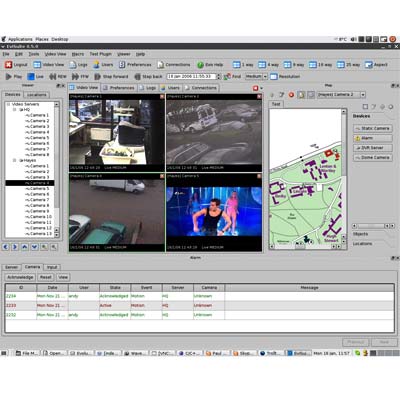Open Preferences from the main toolbar
The image size is (400, 400).
click(x=135, y=65)
